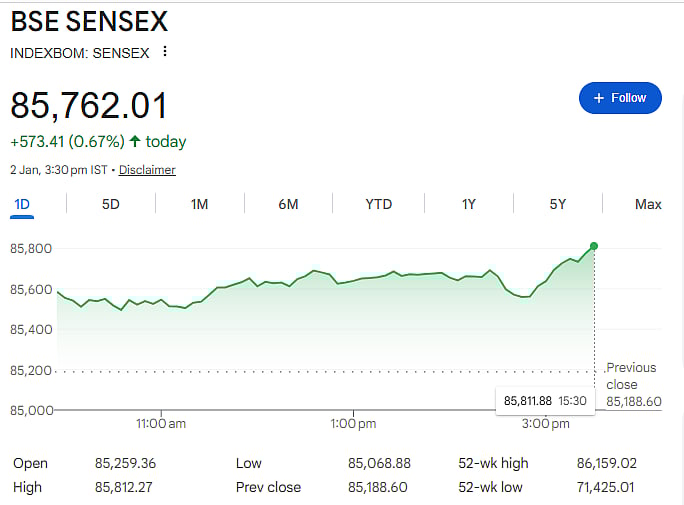Click the 1:00 pm axis label
The image size is (684, 505).
(x=352, y=424)
